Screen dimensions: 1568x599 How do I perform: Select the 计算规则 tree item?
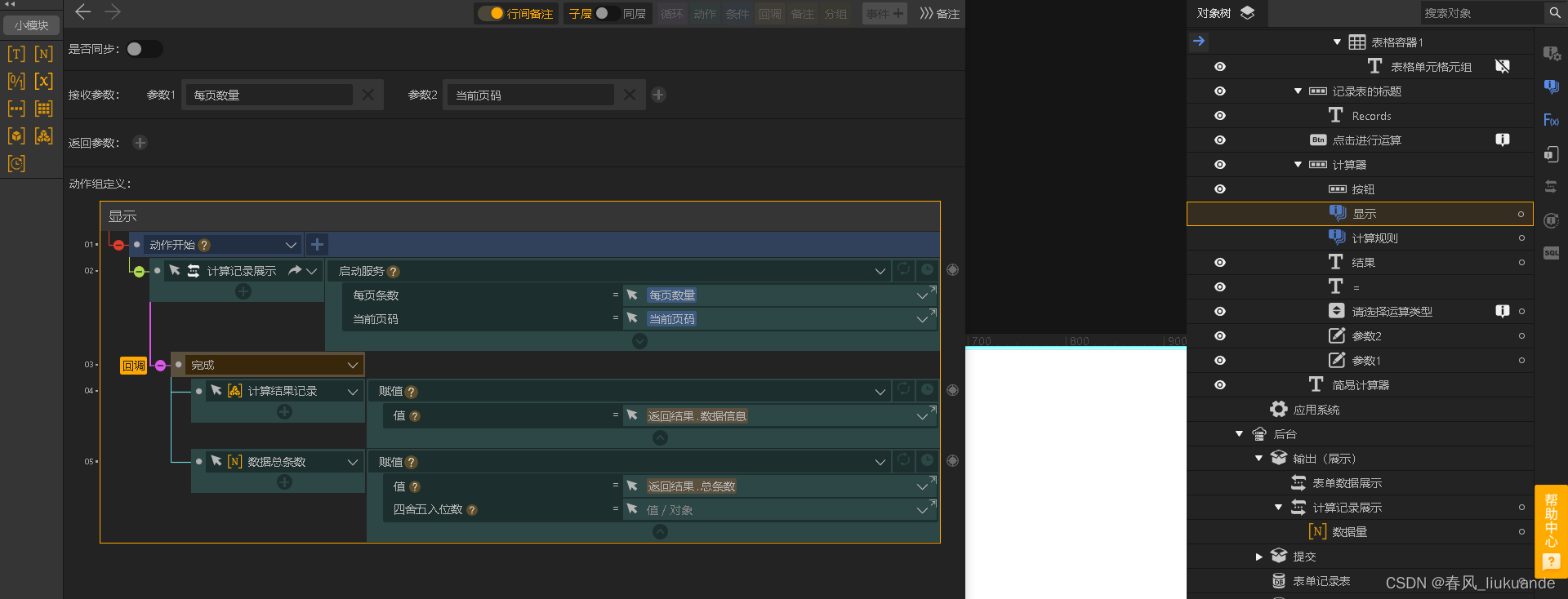point(1374,238)
